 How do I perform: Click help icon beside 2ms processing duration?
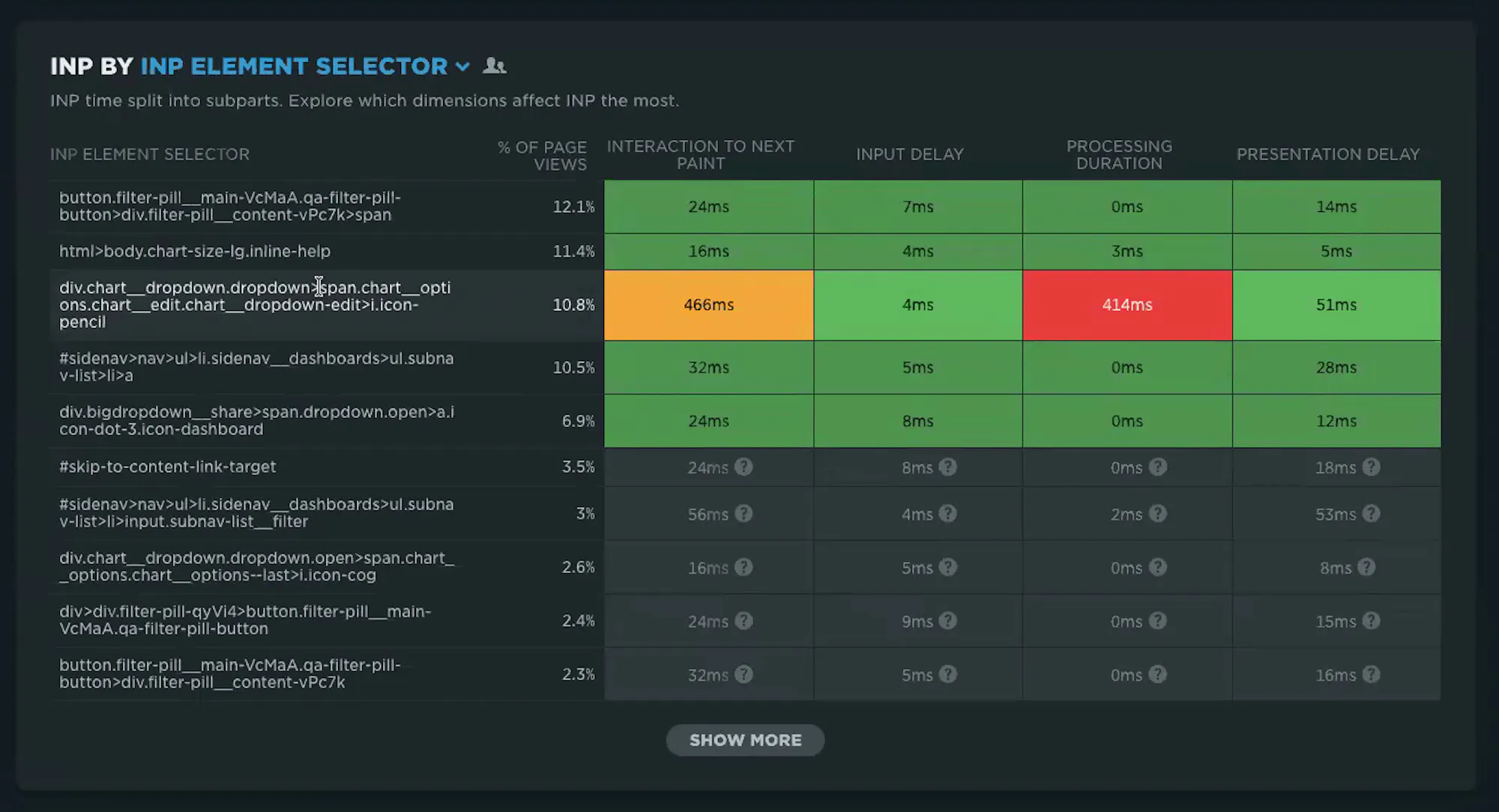(x=1158, y=513)
